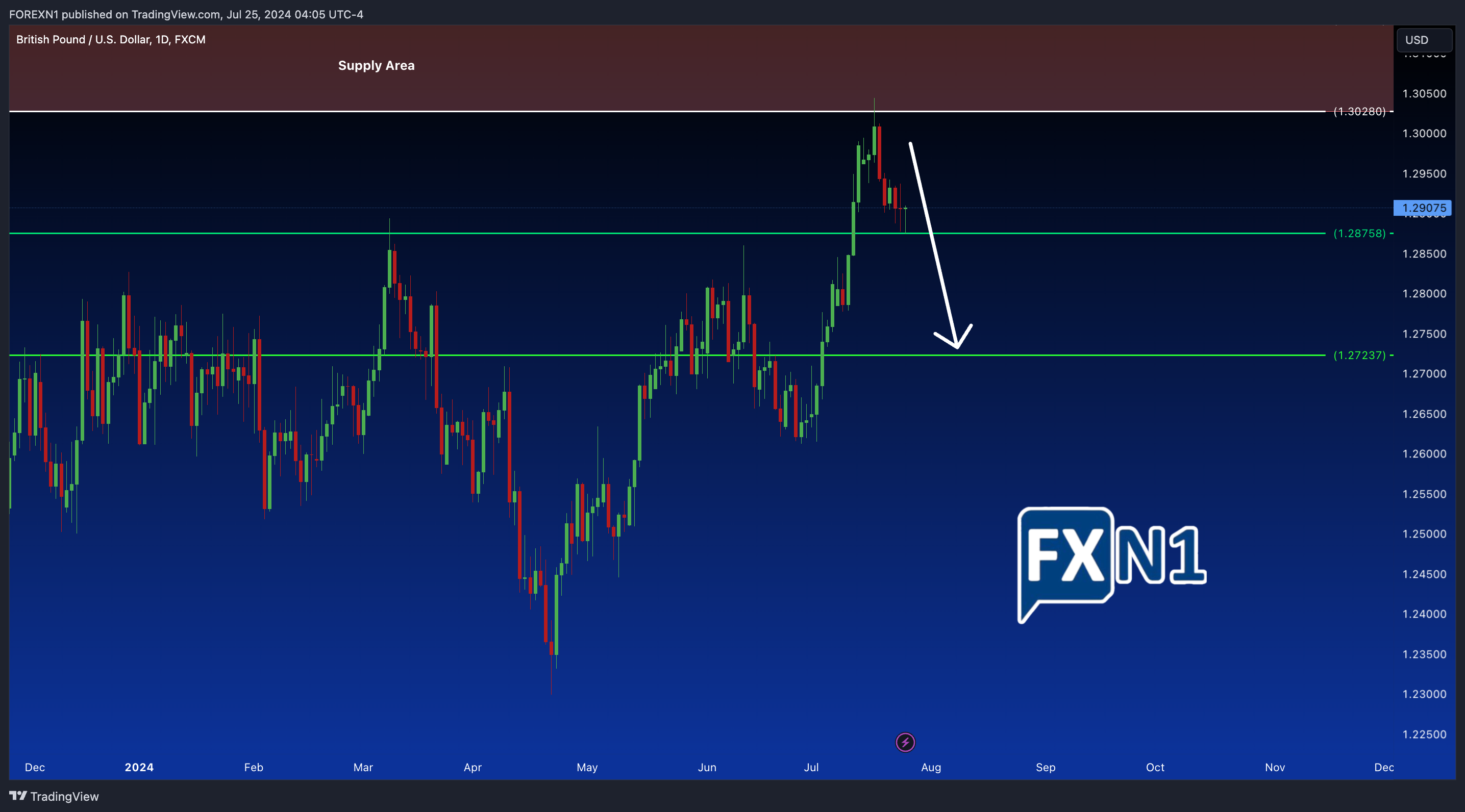Image resolution: width=1465 pixels, height=812 pixels.
Task: Click the (1.27237) green level label
Action: click(x=1359, y=355)
